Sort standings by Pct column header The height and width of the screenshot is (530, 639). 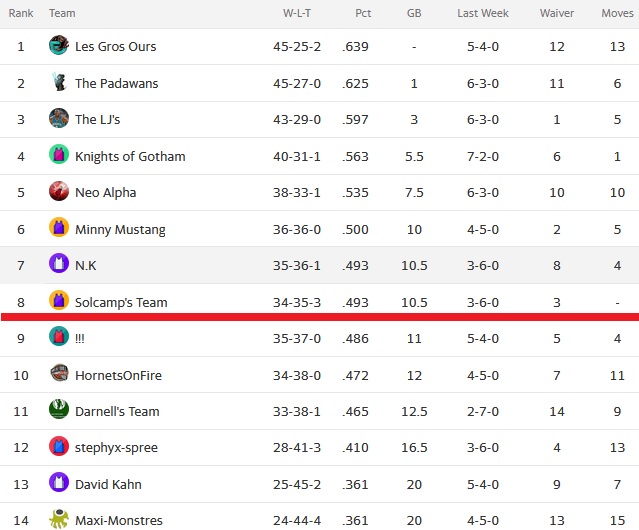click(x=363, y=13)
